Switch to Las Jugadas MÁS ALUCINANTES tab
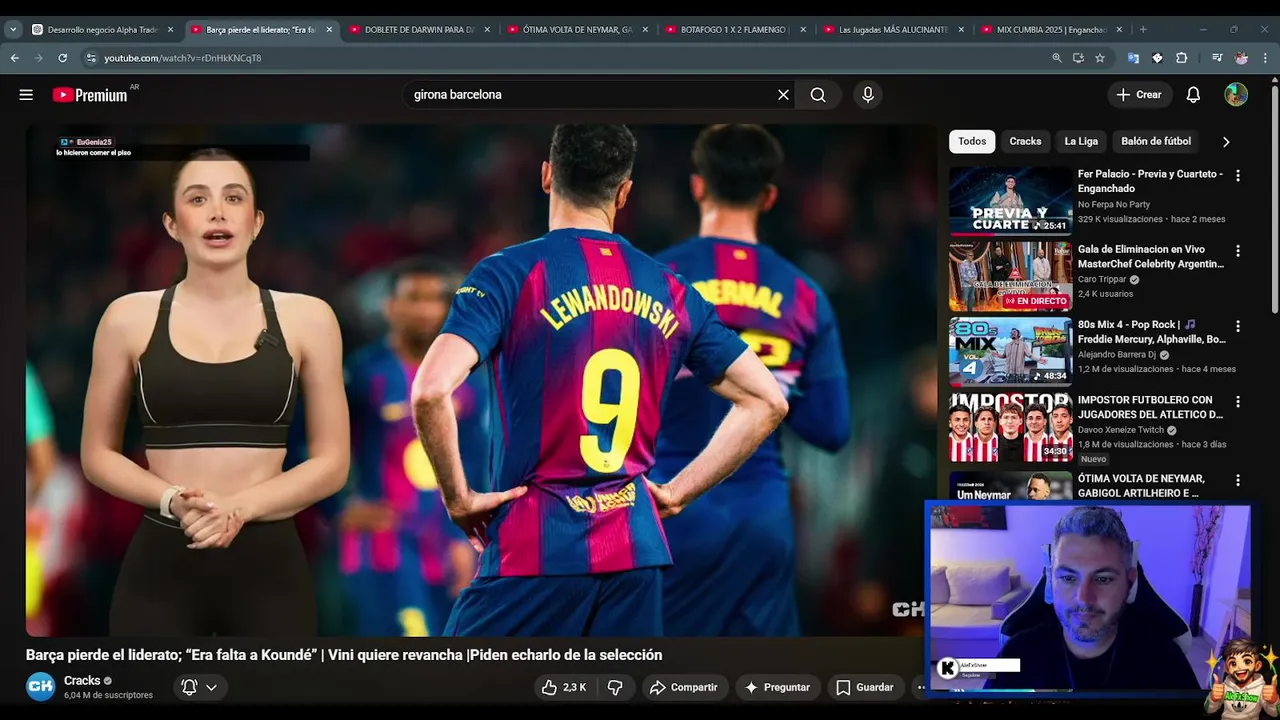 (x=894, y=30)
